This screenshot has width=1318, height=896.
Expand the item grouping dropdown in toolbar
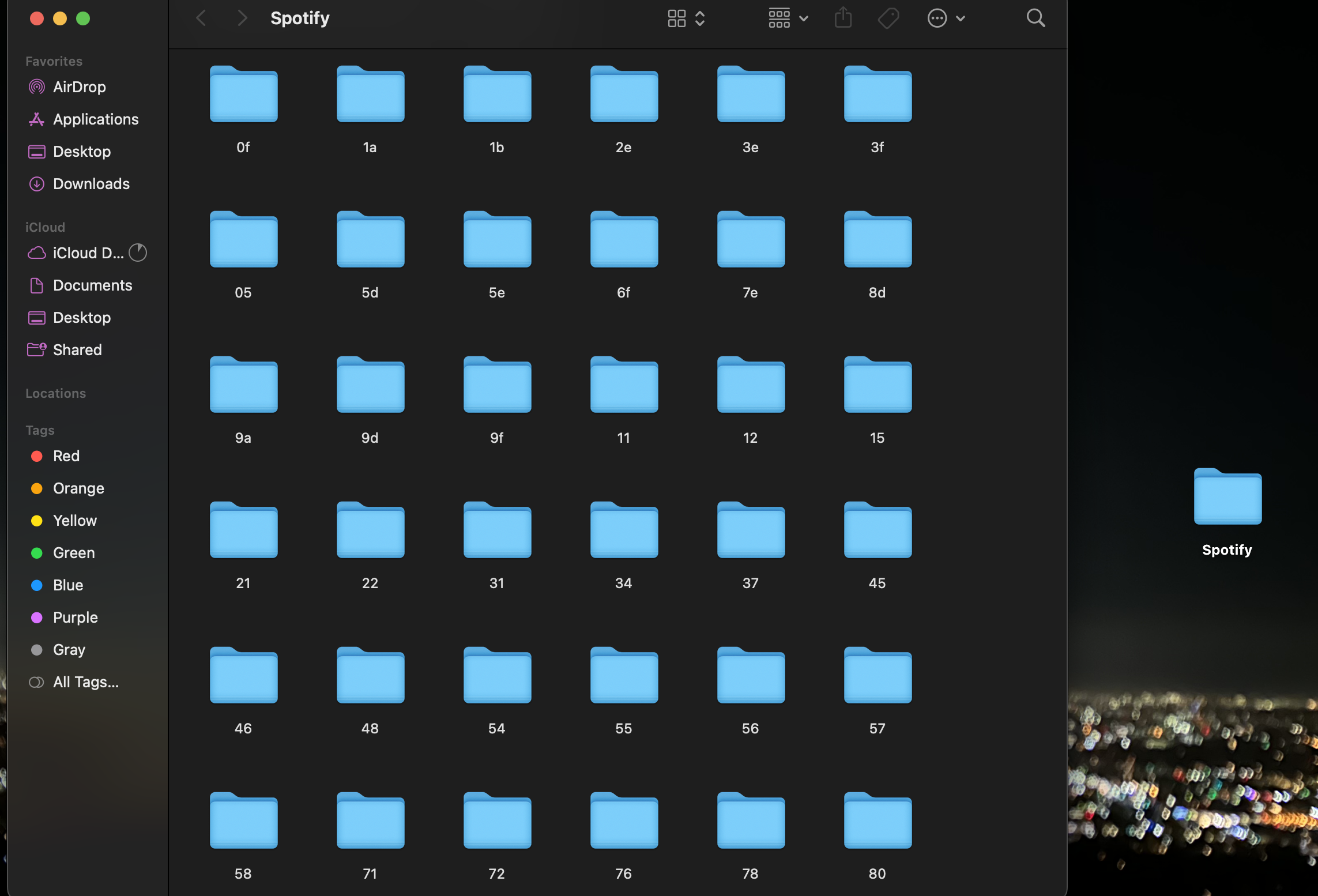click(x=804, y=18)
